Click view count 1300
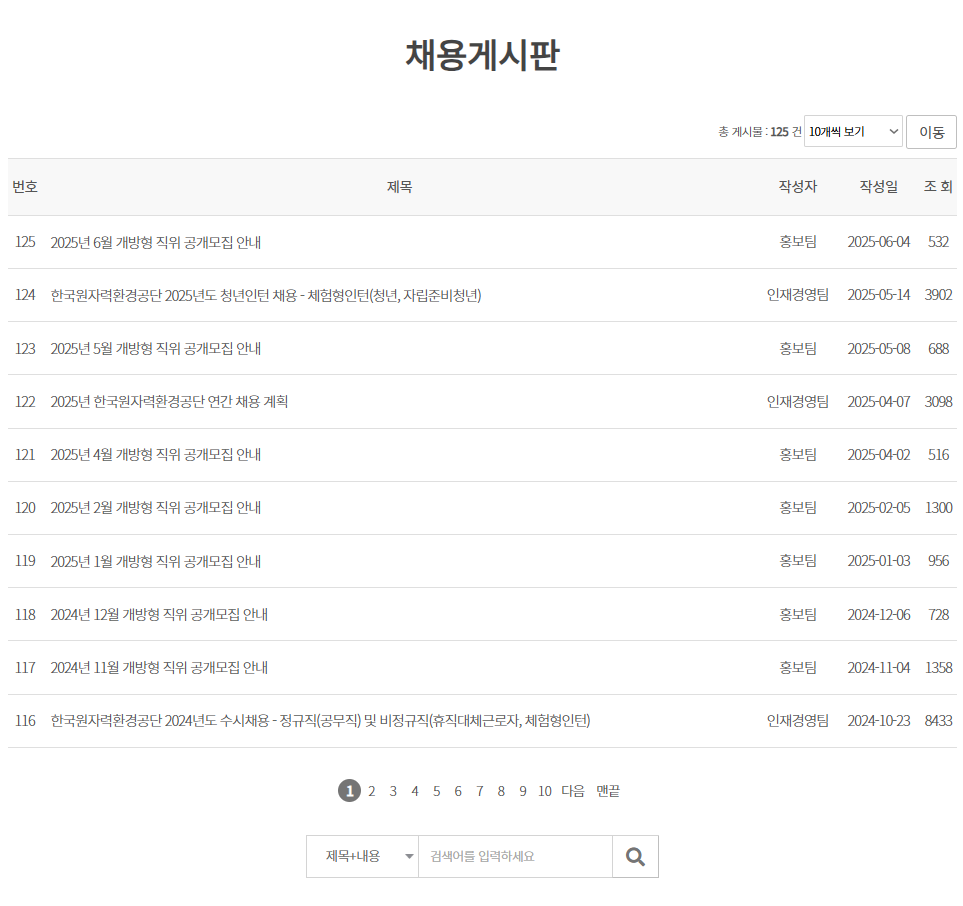Viewport: 963px width, 906px height. click(x=938, y=508)
